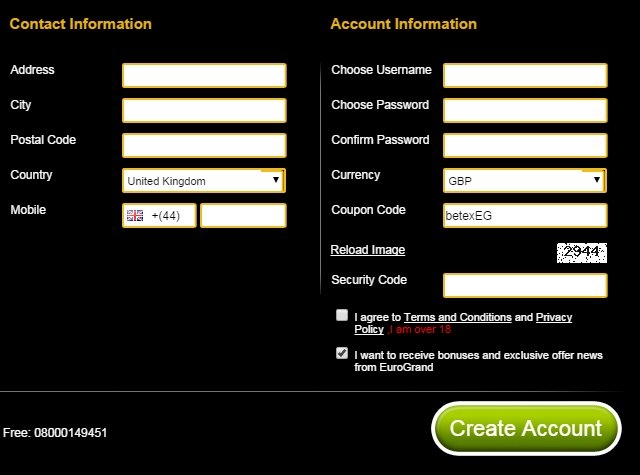Open the Terms and Conditions link
This screenshot has height=475, width=640.
[458, 317]
